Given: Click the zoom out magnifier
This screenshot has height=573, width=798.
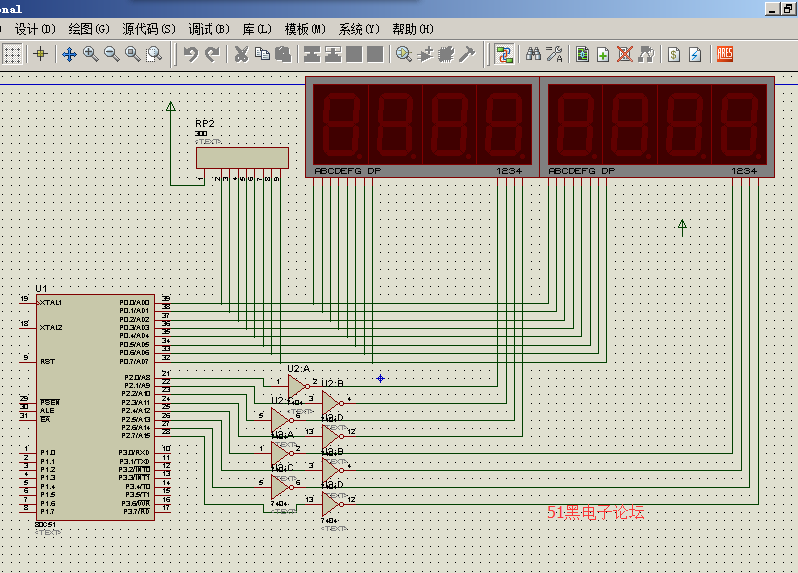Looking at the screenshot, I should tap(111, 54).
